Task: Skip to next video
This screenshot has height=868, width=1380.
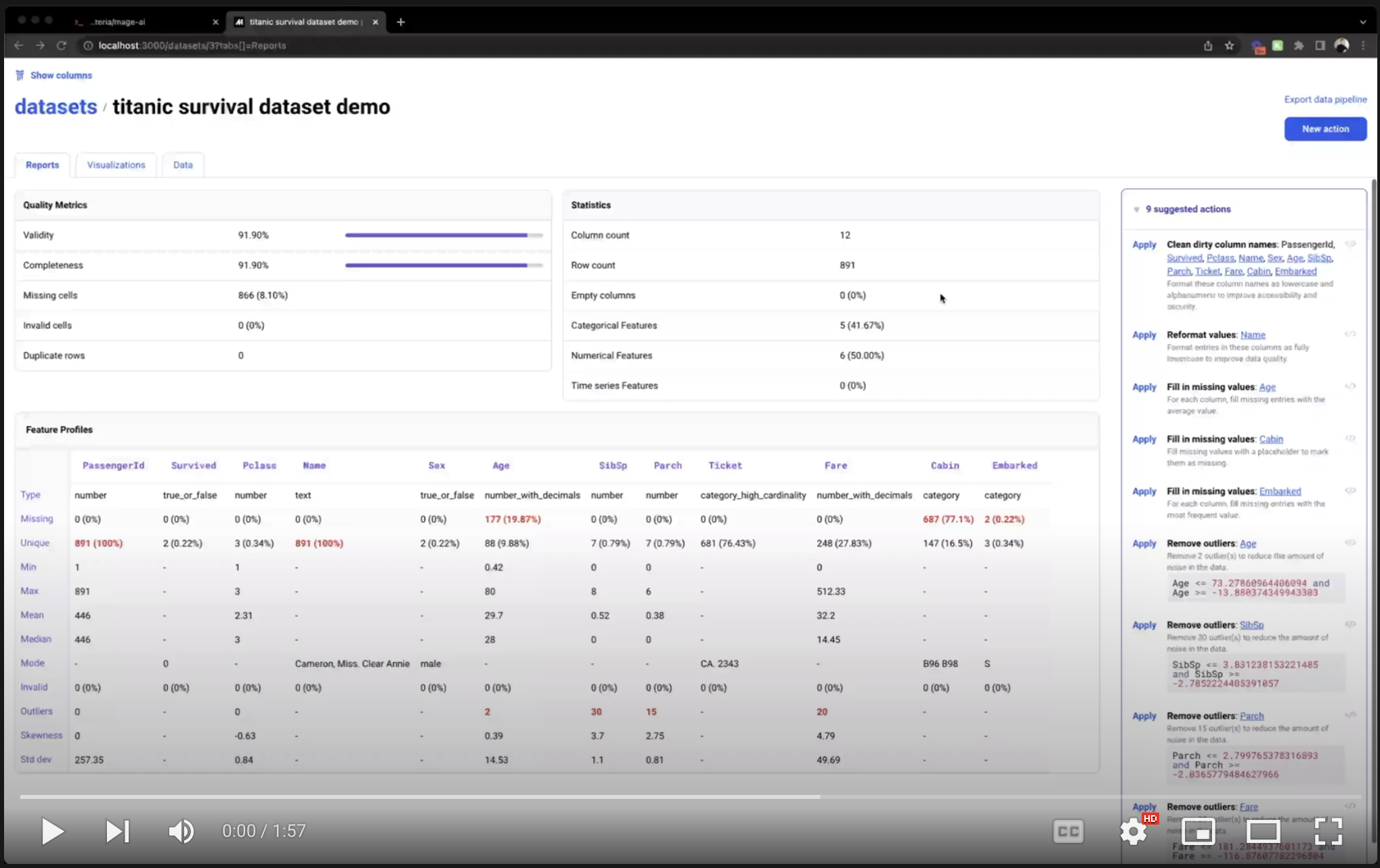Action: pos(117,831)
